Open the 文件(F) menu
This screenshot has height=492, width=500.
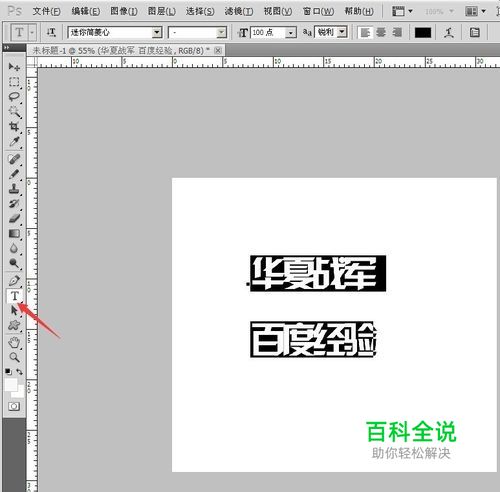click(46, 11)
